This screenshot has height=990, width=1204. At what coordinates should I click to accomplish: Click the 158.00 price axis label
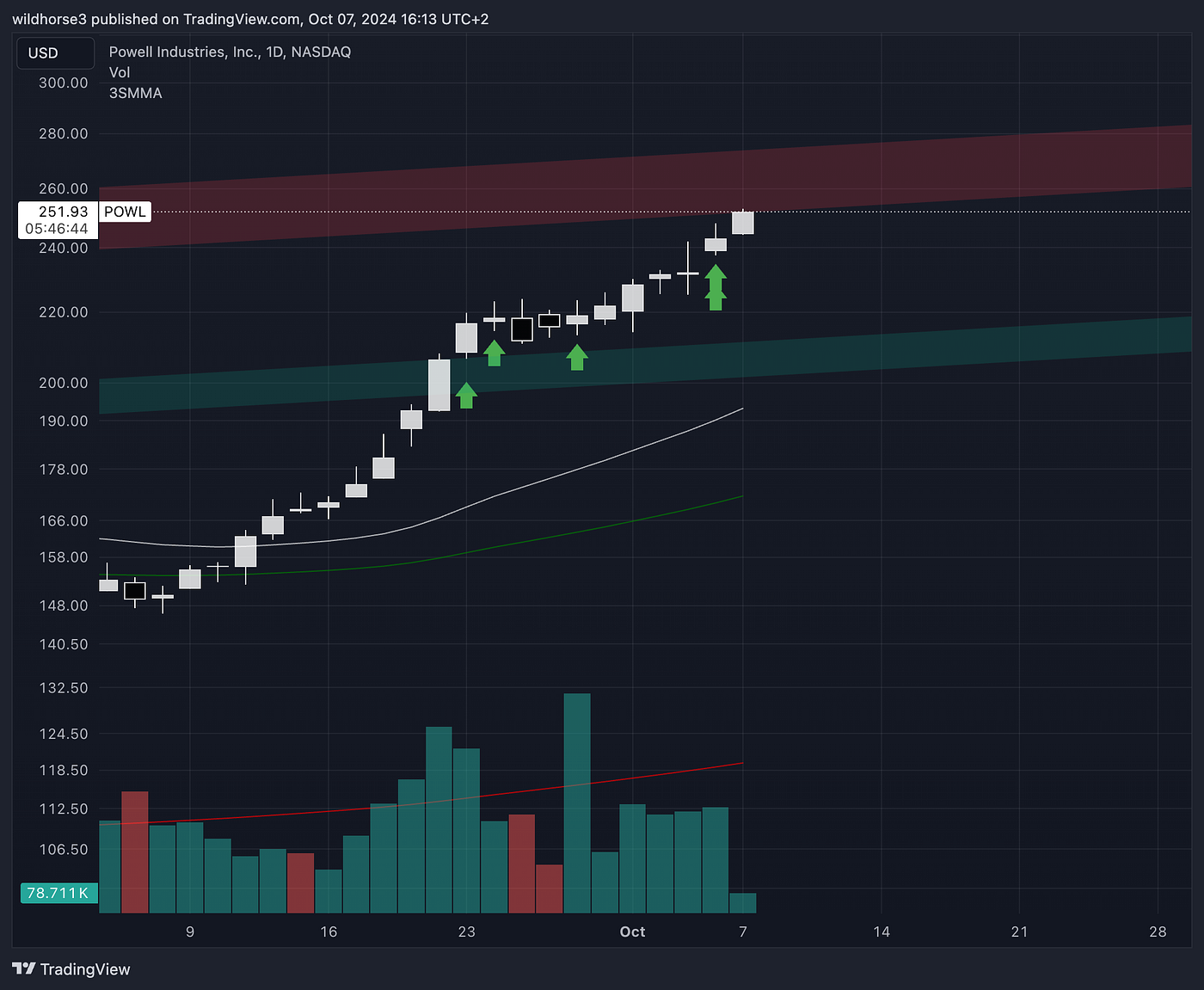(64, 557)
